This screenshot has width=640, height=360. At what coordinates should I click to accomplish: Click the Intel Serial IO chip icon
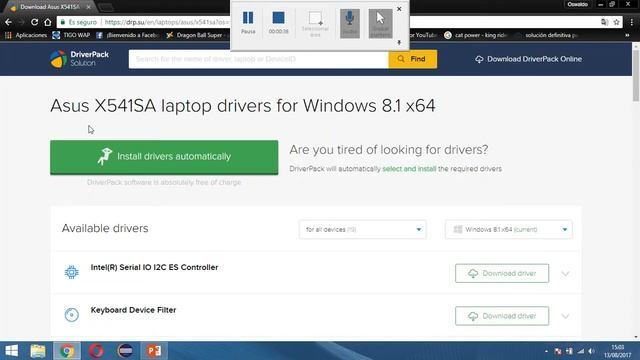click(71, 272)
